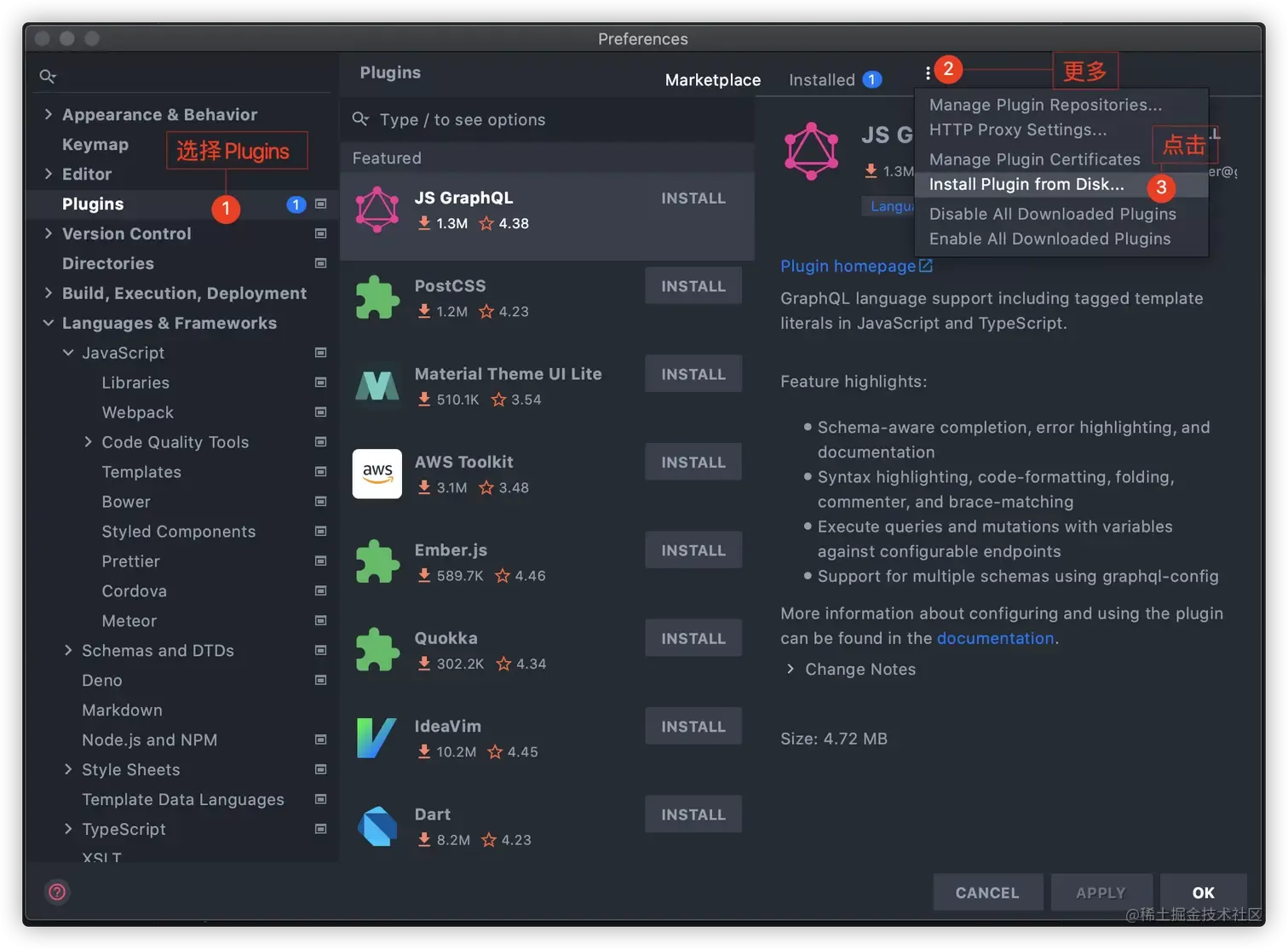Viewport: 1288px width, 949px height.
Task: Click the Material Theme UI Lite icon
Action: tap(377, 386)
